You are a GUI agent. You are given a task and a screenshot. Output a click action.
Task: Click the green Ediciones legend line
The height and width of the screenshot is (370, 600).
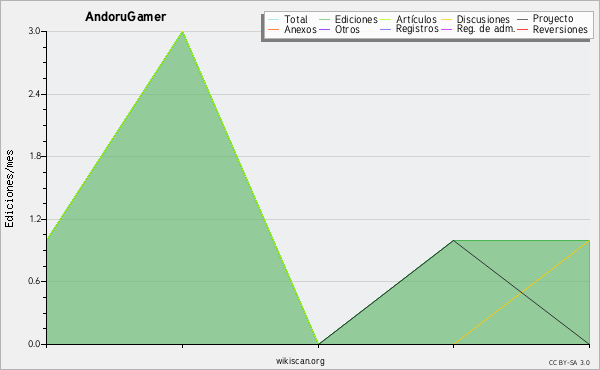coord(324,20)
